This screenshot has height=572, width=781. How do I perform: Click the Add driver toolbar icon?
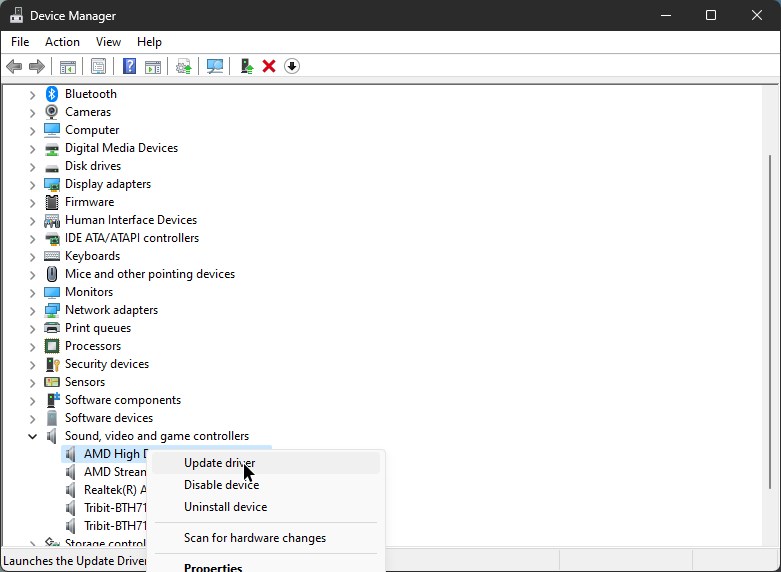tap(247, 66)
